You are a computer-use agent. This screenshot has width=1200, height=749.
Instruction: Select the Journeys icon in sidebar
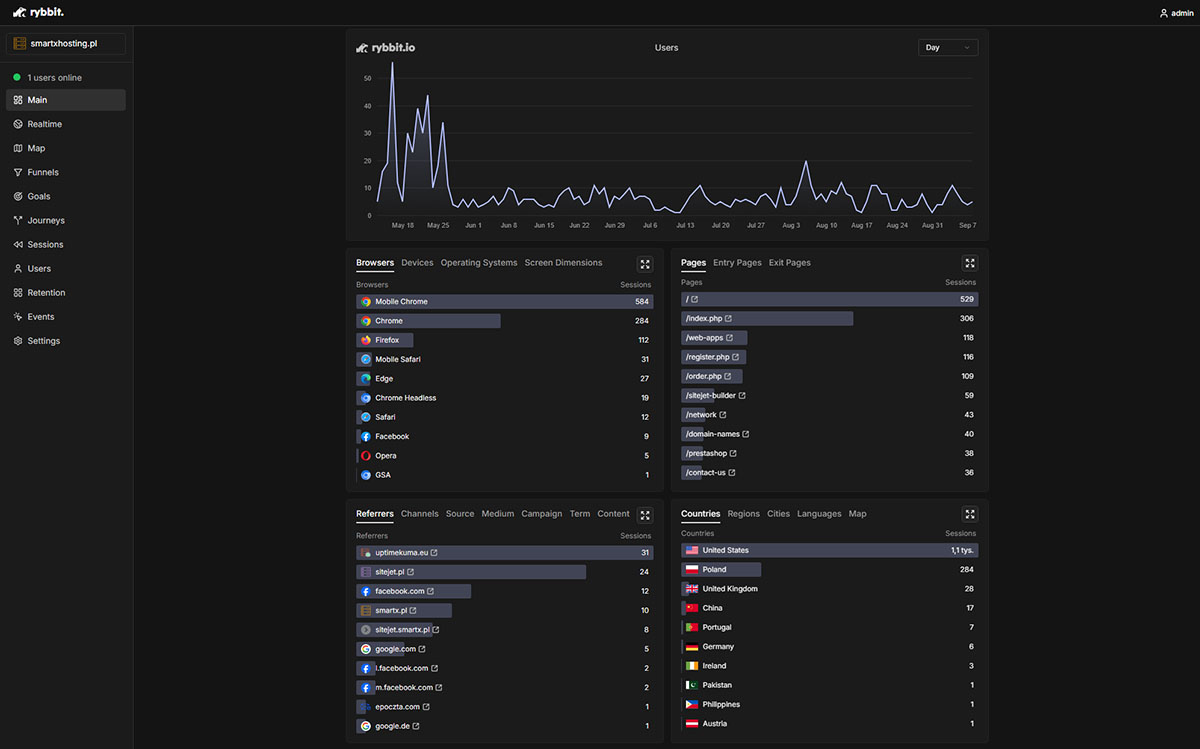18,220
